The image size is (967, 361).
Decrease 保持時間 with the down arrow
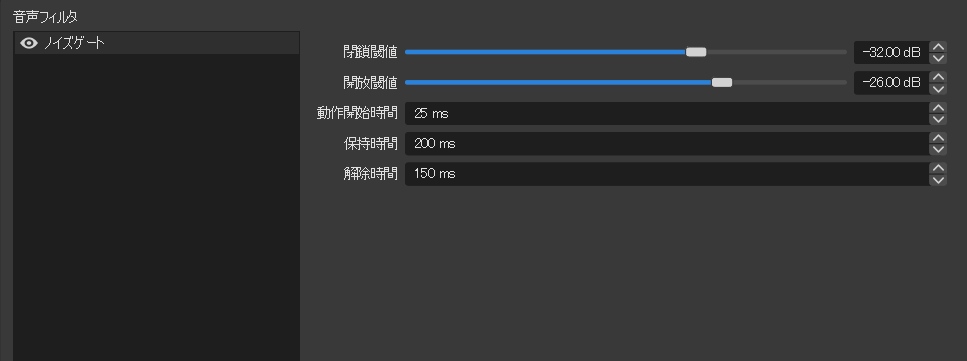point(938,149)
